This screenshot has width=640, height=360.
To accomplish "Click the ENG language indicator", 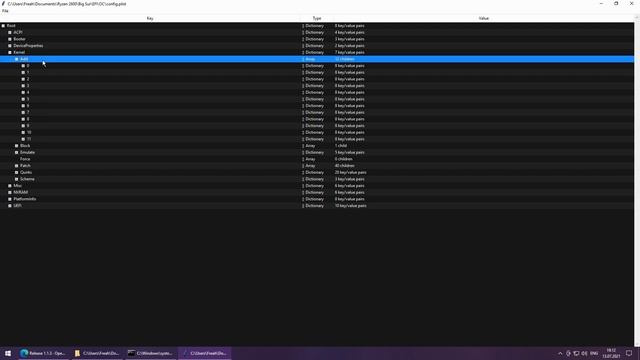I will 594,353.
